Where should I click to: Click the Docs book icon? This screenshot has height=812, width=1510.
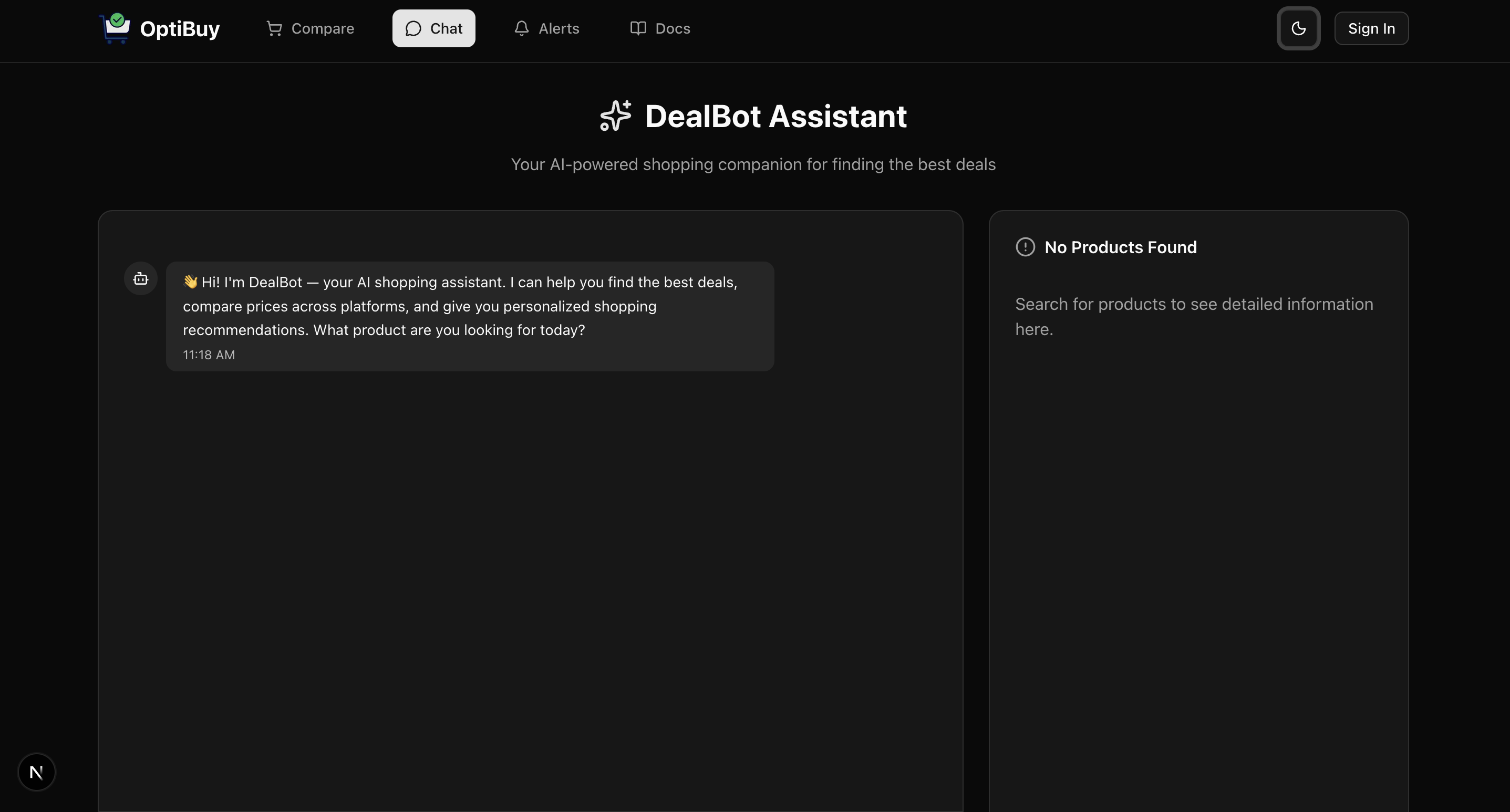click(x=638, y=28)
